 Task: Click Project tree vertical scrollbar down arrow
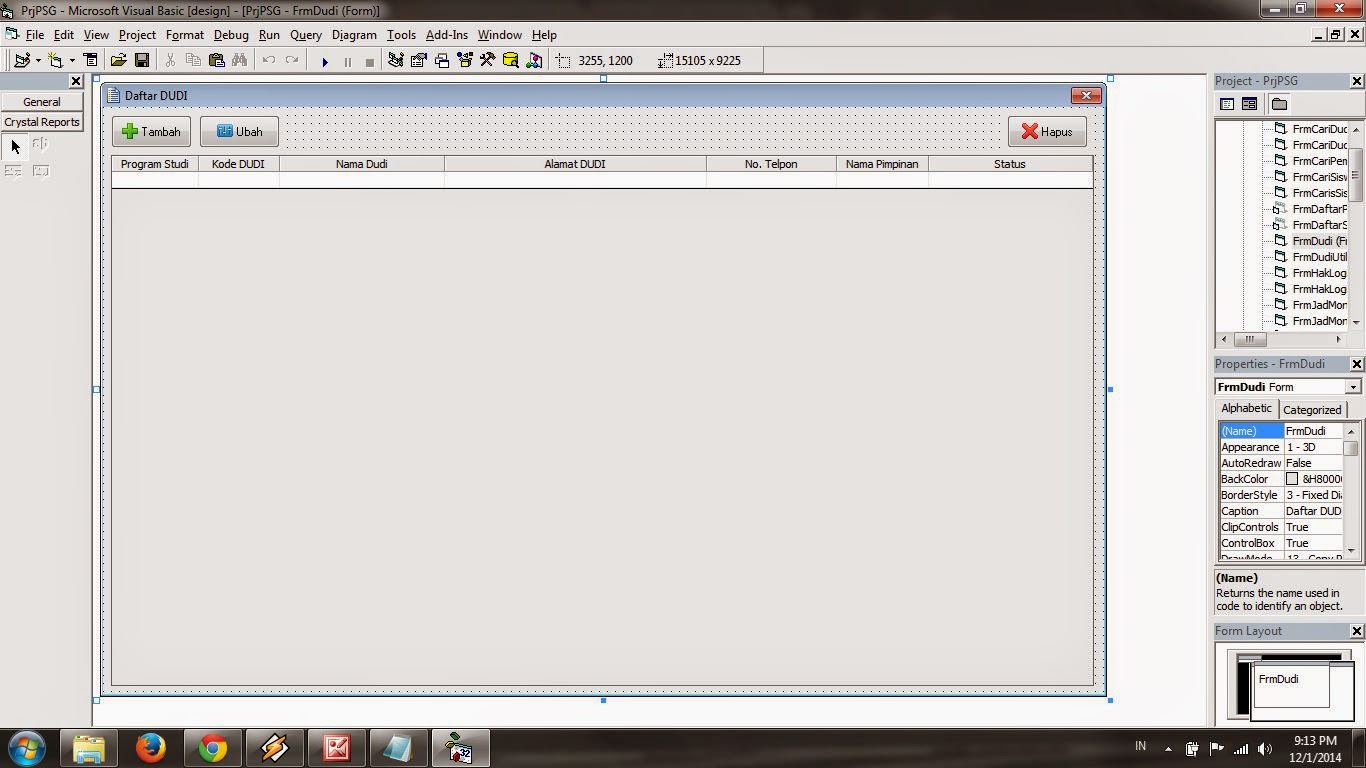point(1356,322)
